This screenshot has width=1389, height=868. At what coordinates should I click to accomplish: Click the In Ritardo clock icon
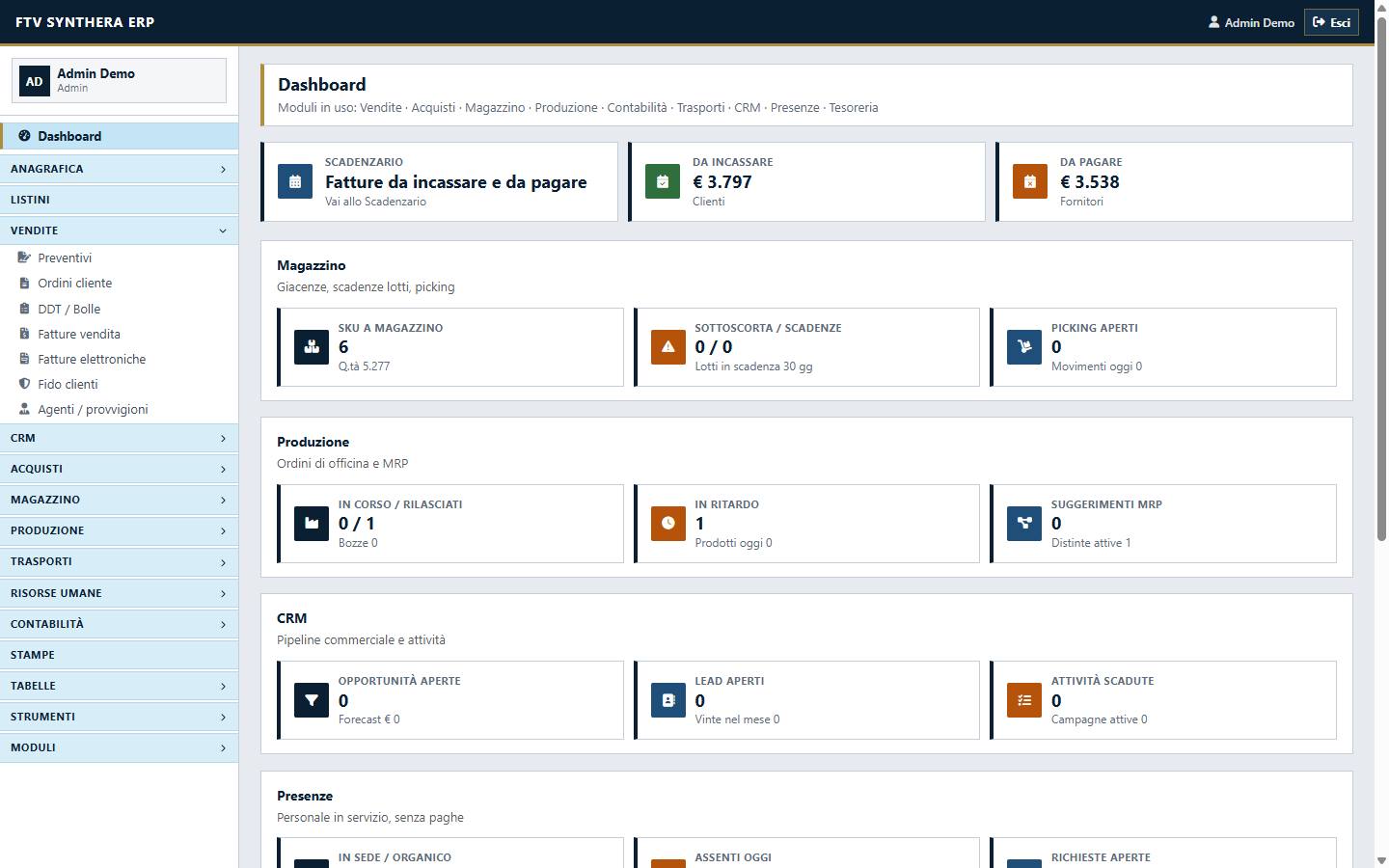(x=668, y=524)
